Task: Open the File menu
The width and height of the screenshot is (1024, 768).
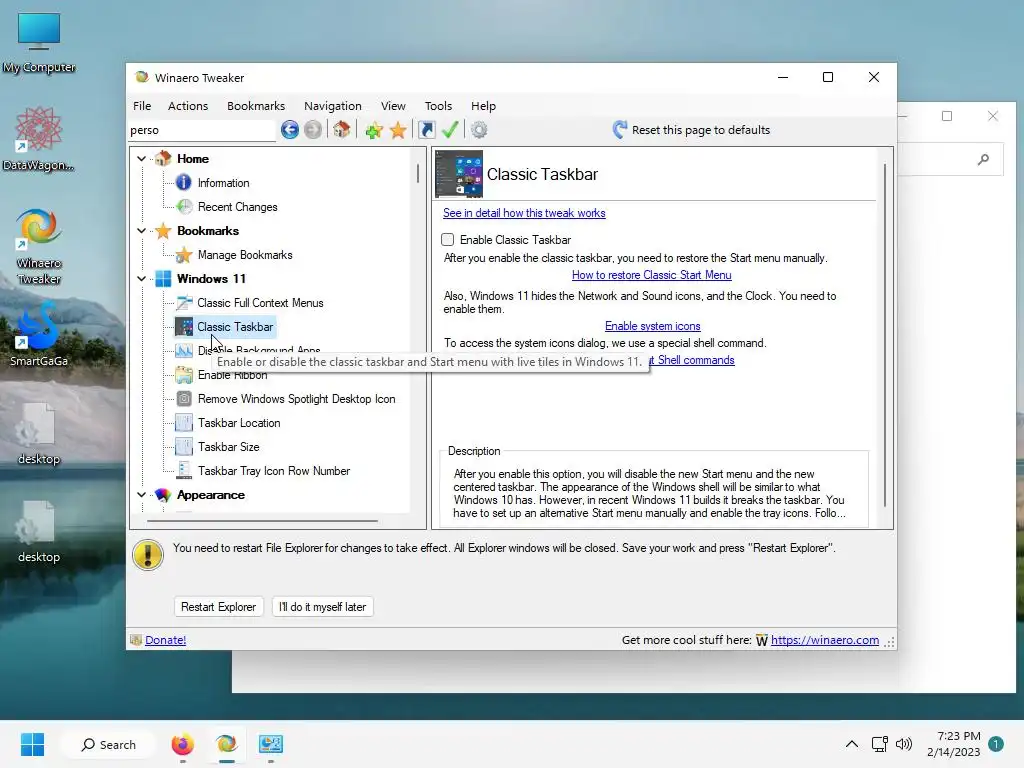Action: click(142, 106)
